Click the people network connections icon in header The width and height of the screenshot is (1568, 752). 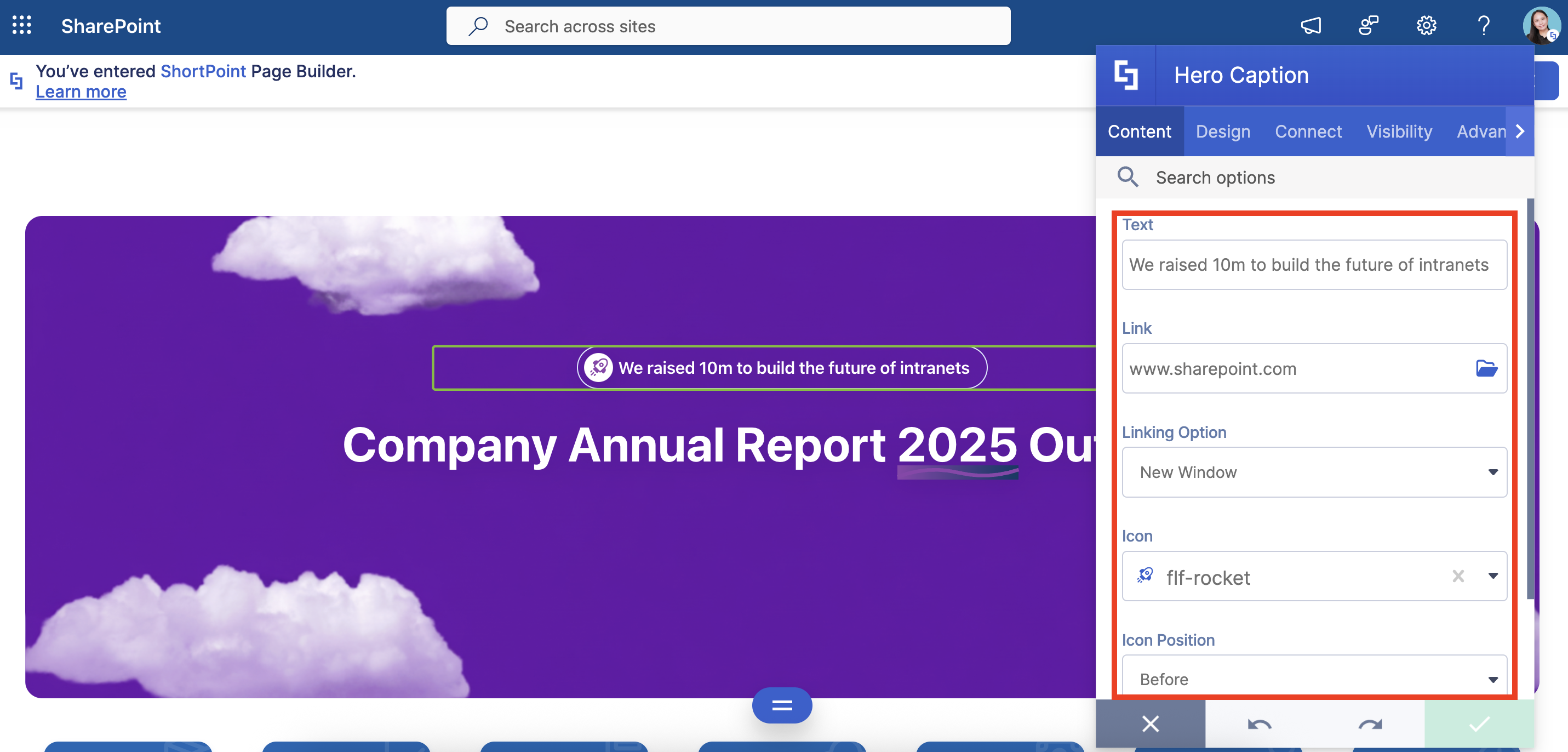tap(1369, 26)
